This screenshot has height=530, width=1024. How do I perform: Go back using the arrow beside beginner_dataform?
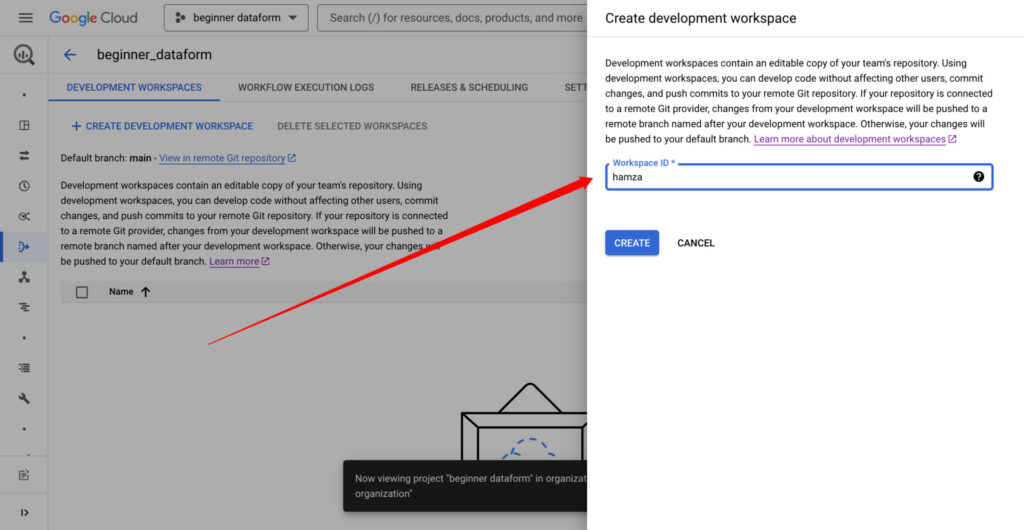(70, 55)
